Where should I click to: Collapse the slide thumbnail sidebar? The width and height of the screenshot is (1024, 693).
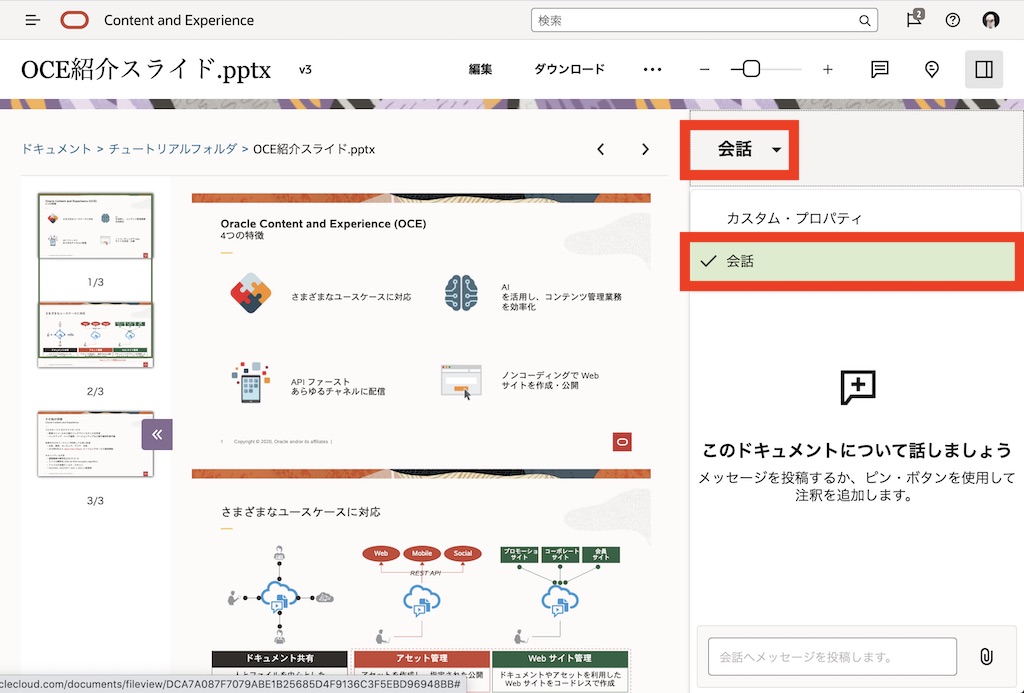157,433
